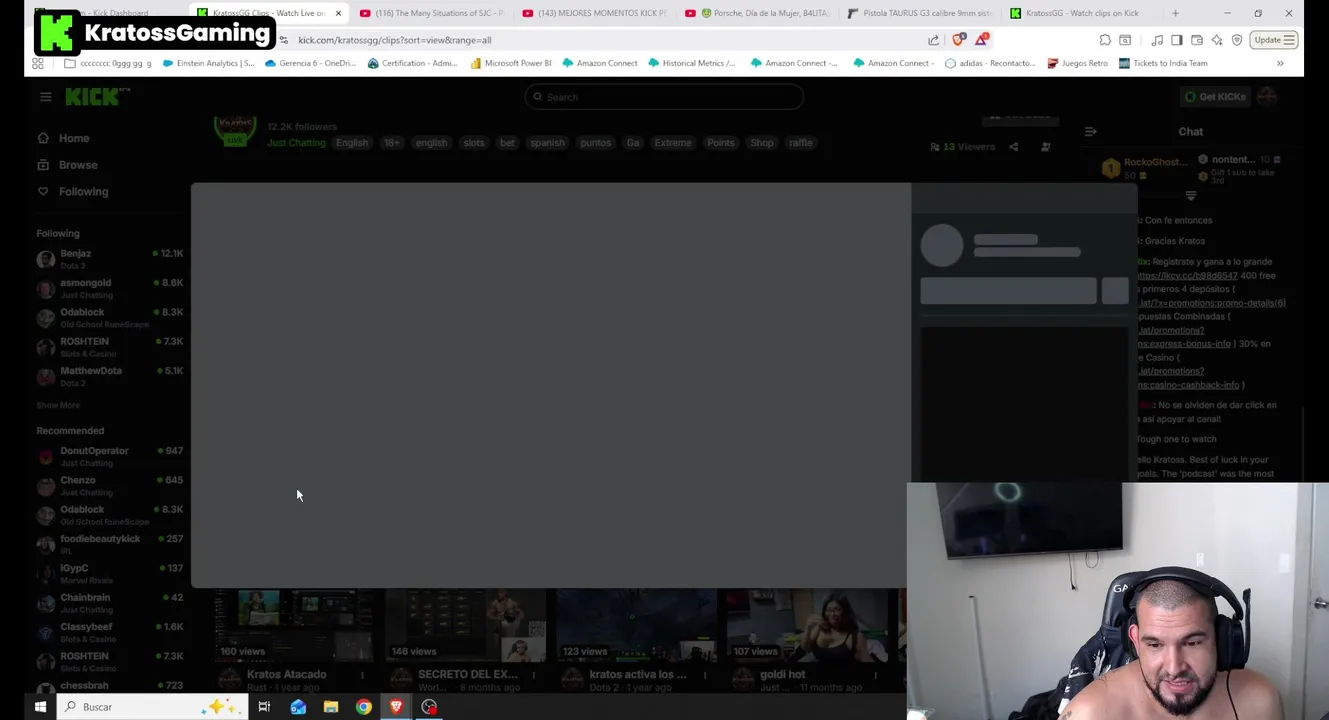
Task: Open Juegos Retro bookmark
Action: tap(1077, 63)
